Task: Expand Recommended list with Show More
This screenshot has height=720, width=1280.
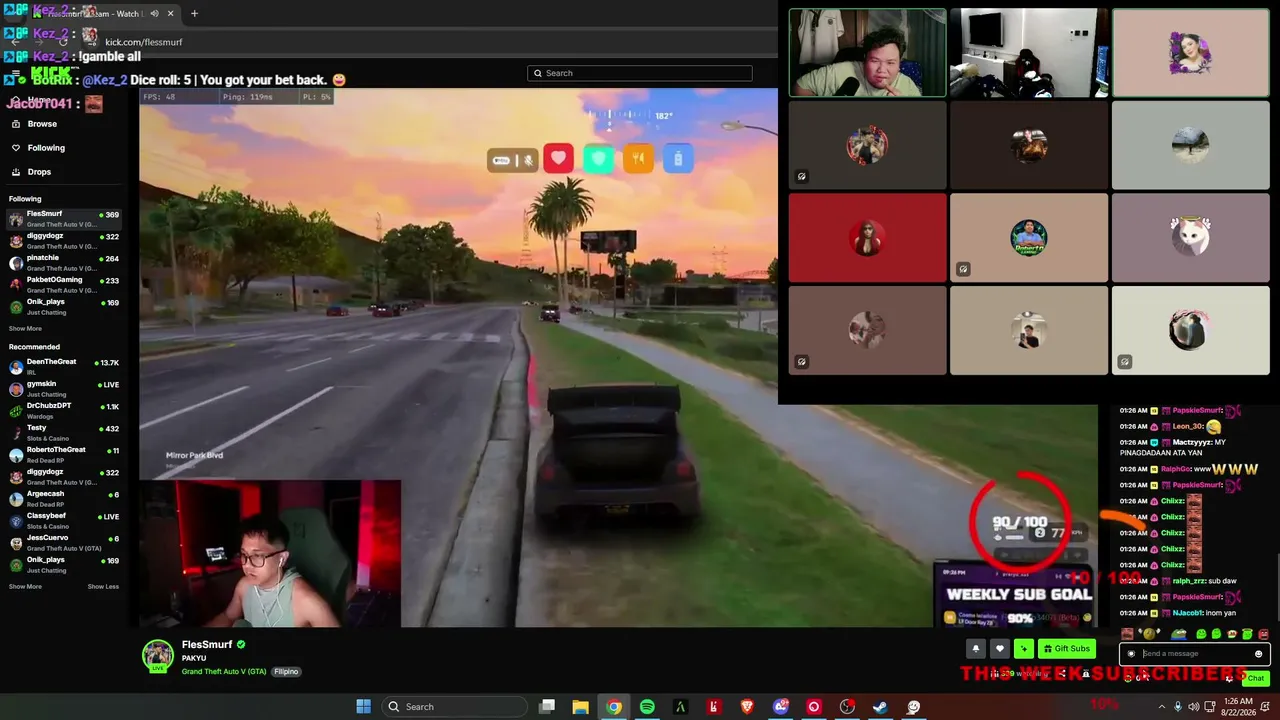Action: coord(26,587)
